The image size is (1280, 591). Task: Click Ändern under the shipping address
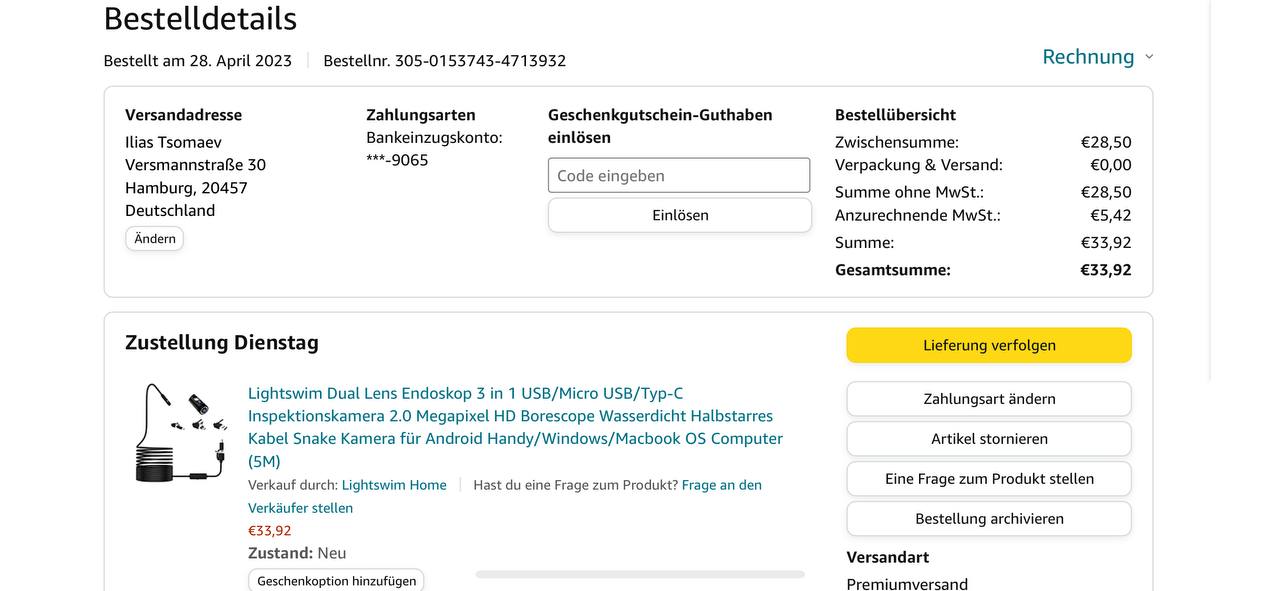point(154,239)
